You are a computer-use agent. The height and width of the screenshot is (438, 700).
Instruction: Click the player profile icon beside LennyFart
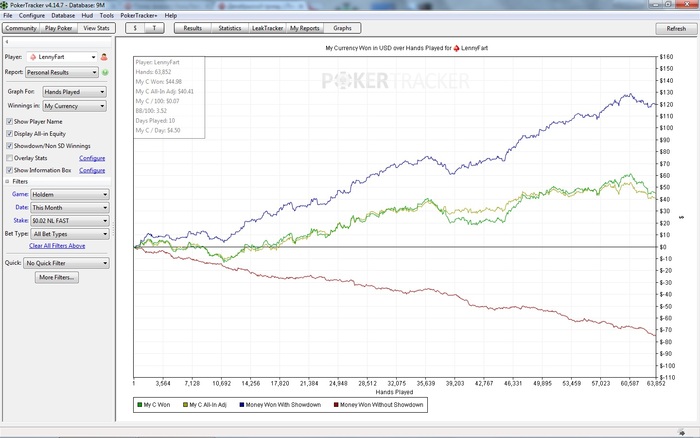[104, 57]
